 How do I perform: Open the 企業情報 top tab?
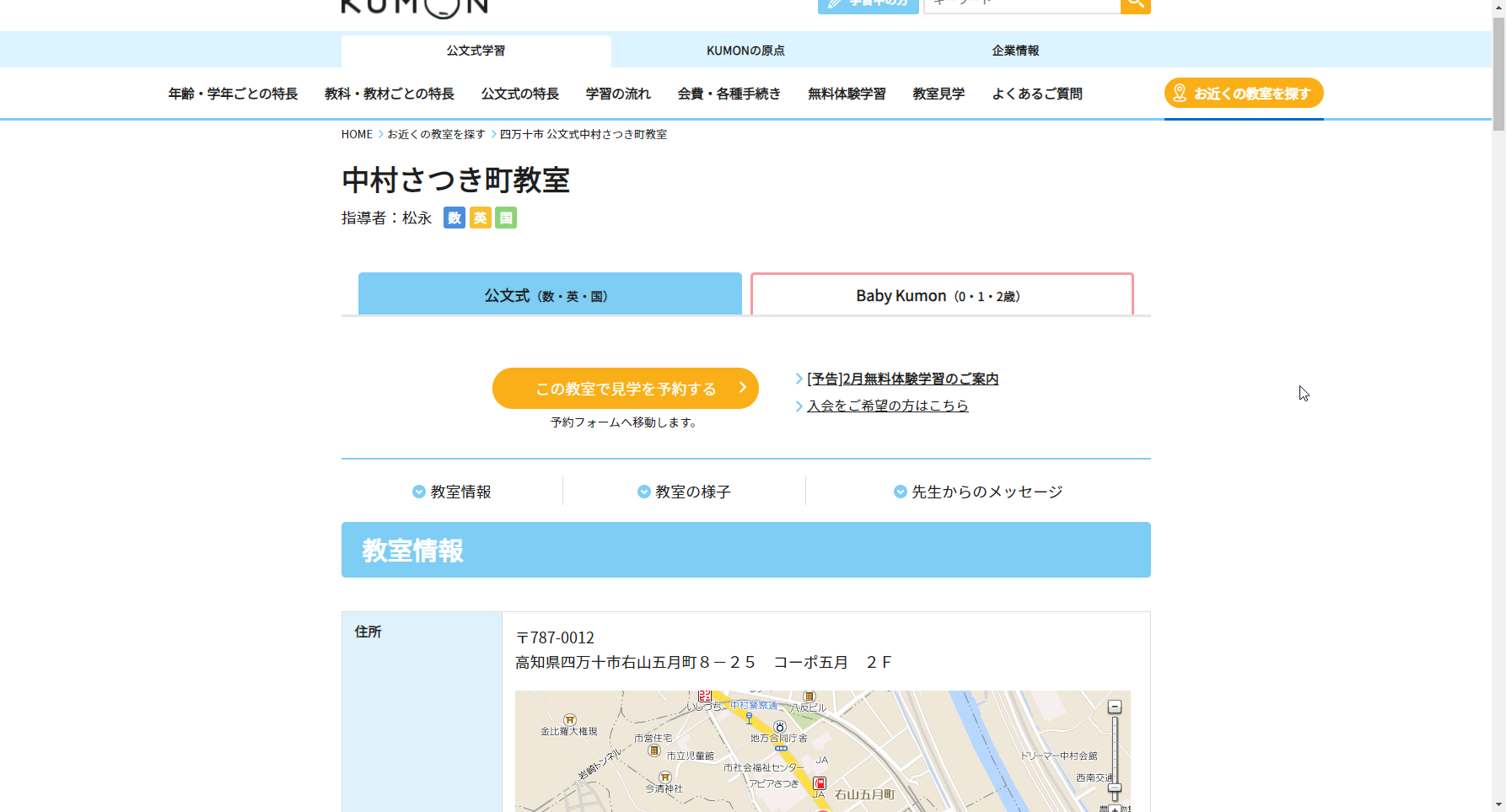[1015, 51]
